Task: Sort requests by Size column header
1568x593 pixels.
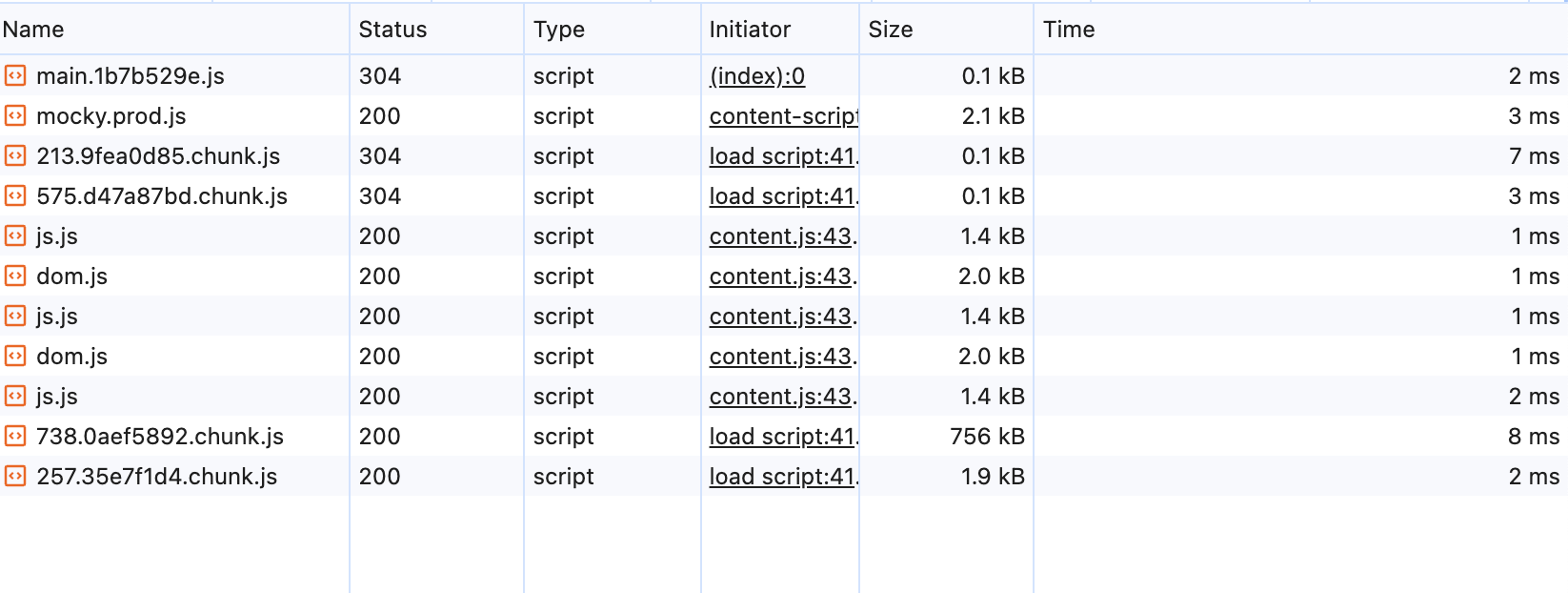Action: tap(891, 30)
